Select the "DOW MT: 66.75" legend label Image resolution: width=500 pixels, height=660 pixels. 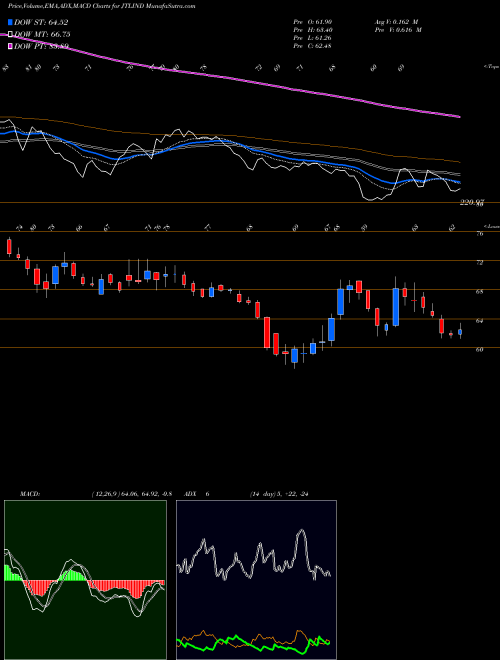pos(42,35)
